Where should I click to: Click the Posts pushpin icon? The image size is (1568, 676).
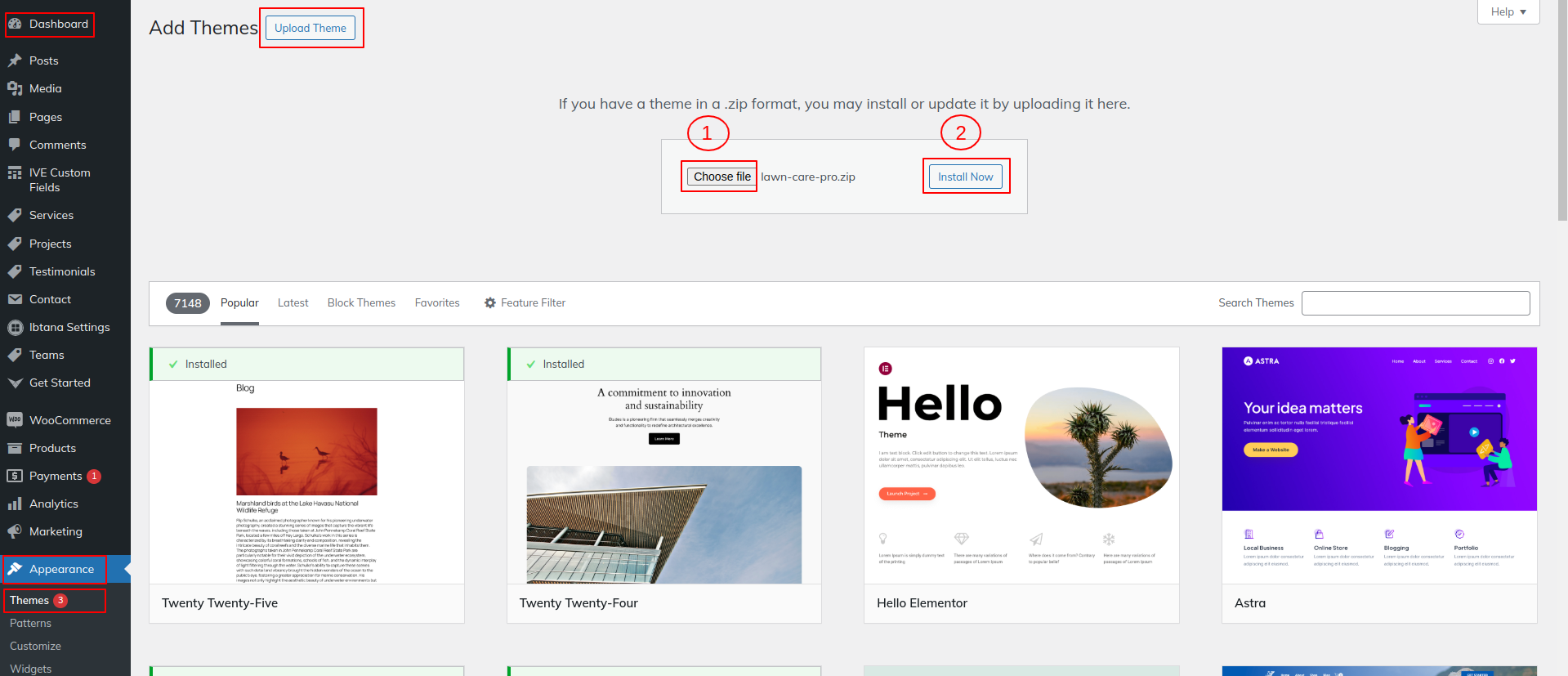(15, 60)
